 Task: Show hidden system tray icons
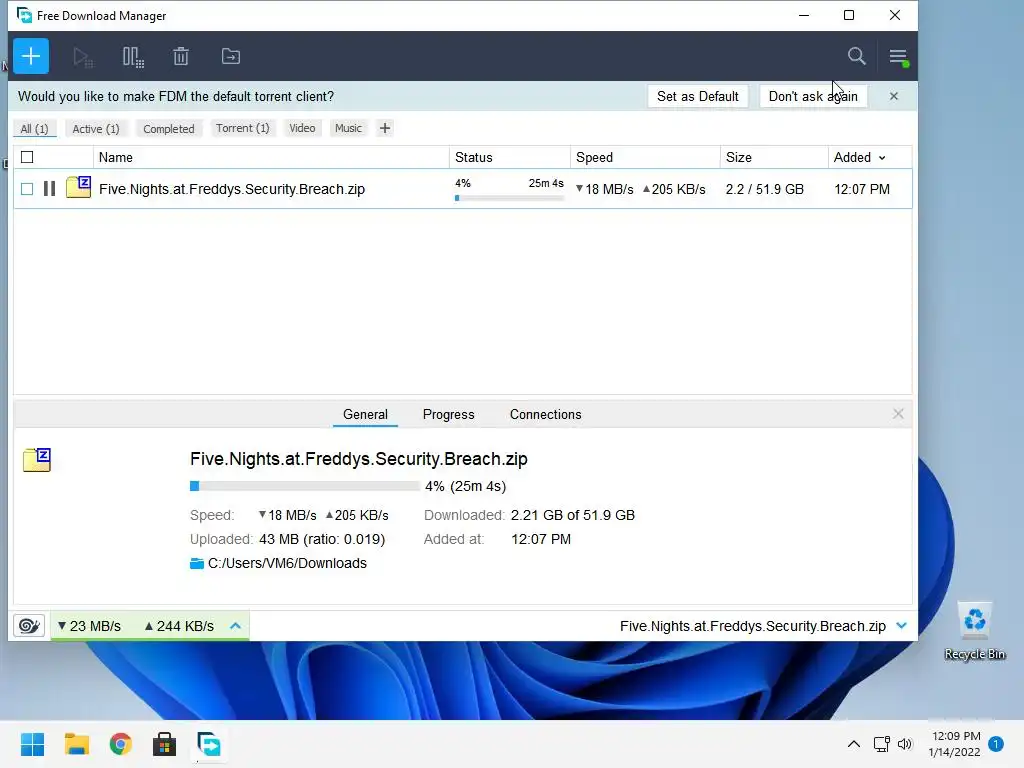(854, 744)
